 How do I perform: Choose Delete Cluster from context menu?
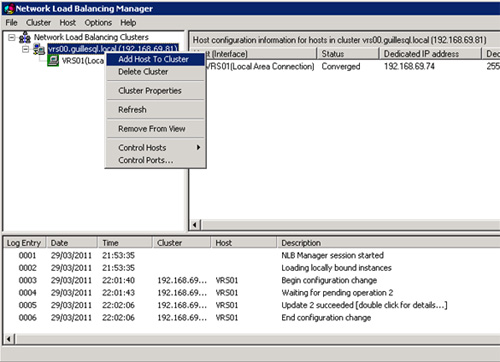tap(155, 72)
